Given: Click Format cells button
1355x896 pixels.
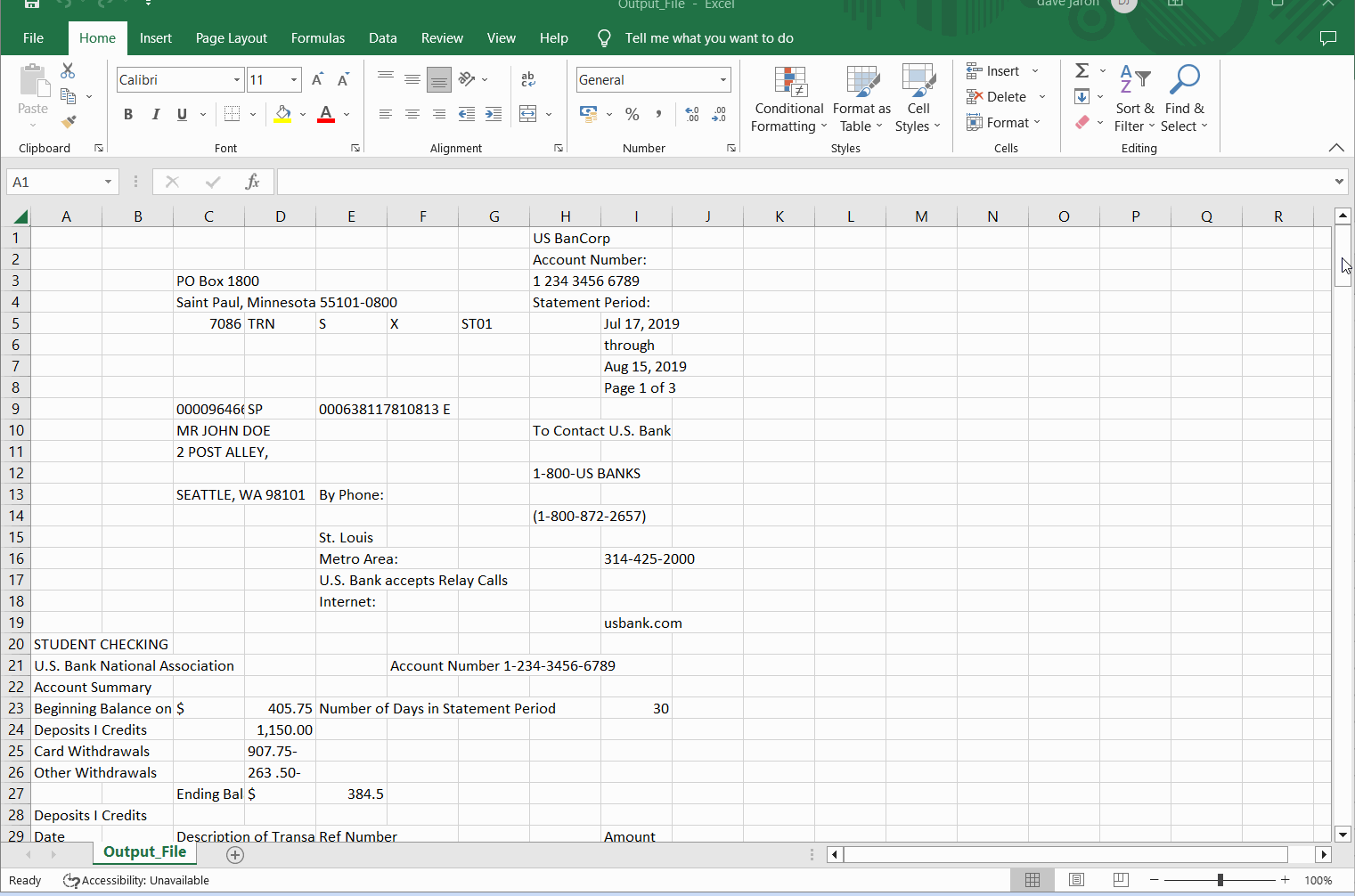Looking at the screenshot, I should 1003,122.
